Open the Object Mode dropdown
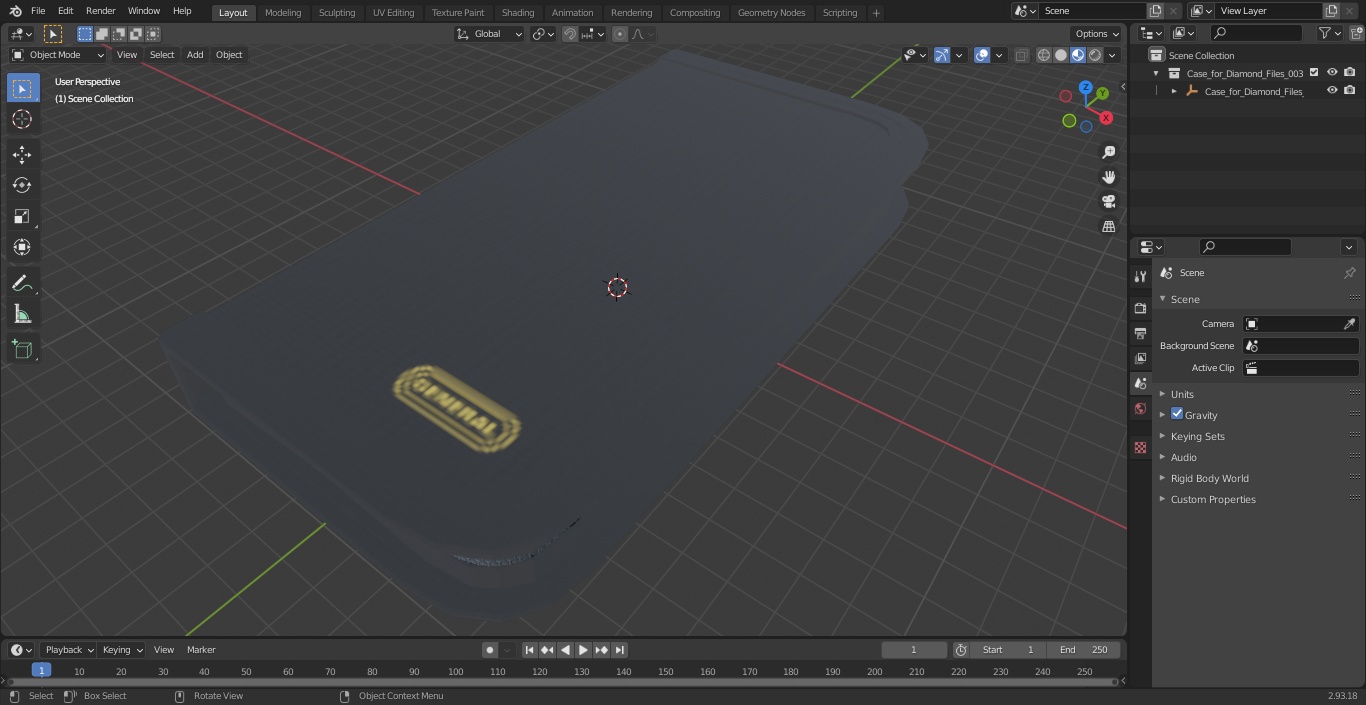The image size is (1366, 705). click(x=58, y=55)
